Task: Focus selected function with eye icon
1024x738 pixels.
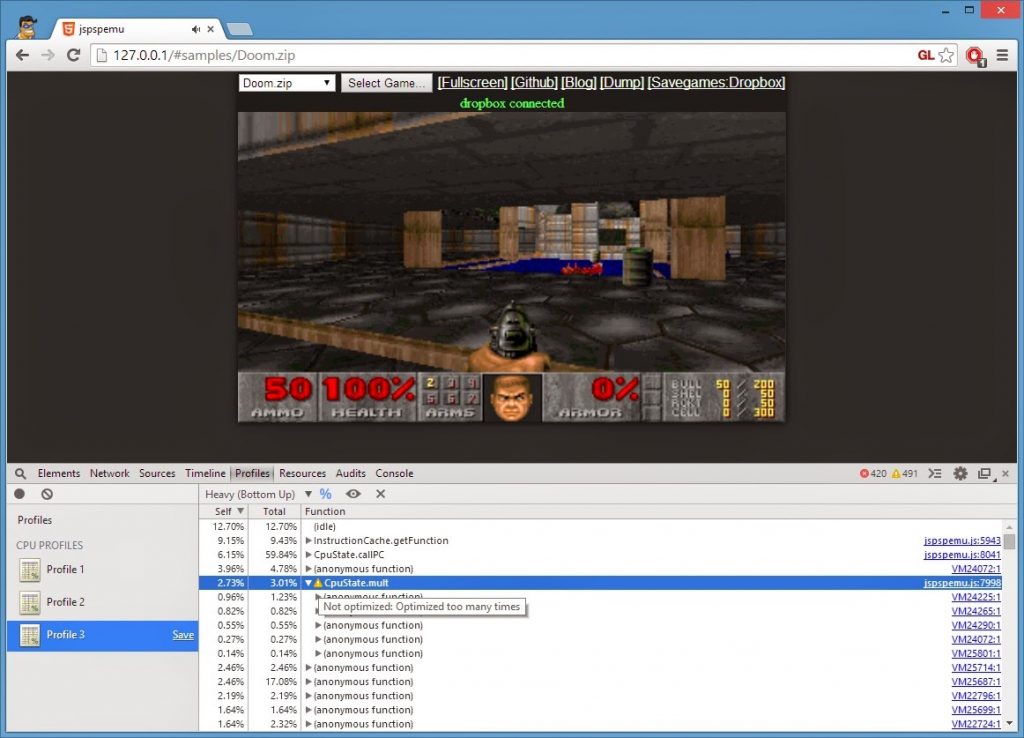Action: 353,494
